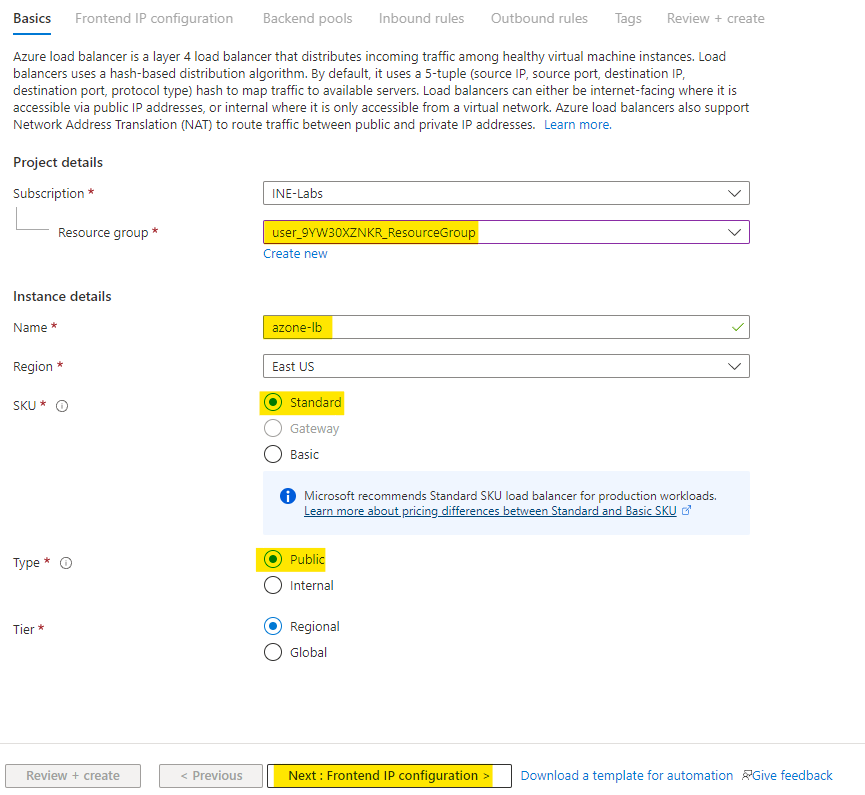Image resolution: width=865 pixels, height=795 pixels.
Task: Select the Standard SKU option
Action: [273, 403]
